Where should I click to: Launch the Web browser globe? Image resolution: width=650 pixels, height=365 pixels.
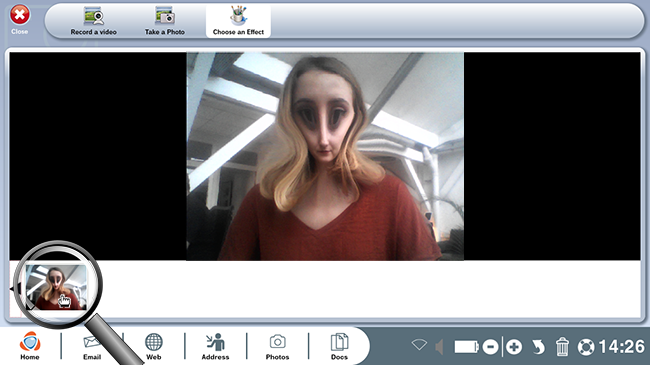[x=153, y=346]
